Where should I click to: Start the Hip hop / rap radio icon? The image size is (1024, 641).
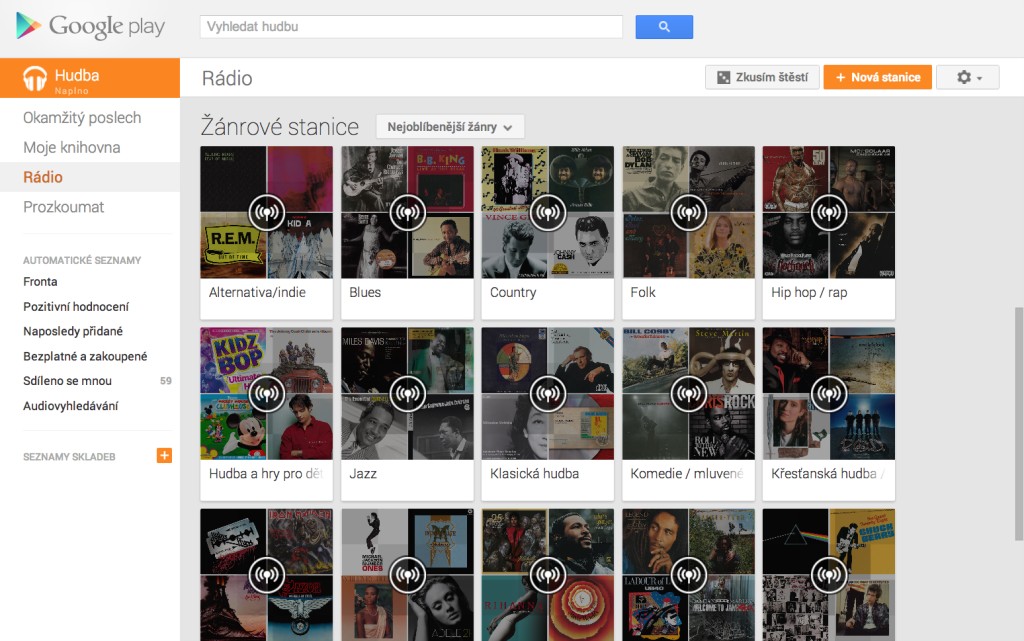click(829, 212)
